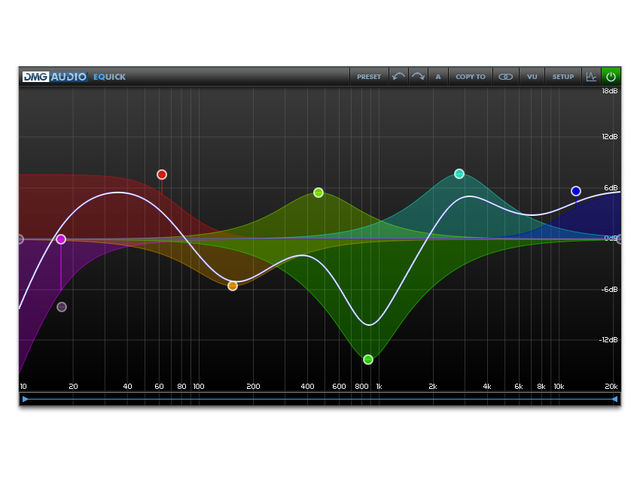The image size is (640, 480).
Task: Click the redo arrow icon
Action: (x=418, y=77)
